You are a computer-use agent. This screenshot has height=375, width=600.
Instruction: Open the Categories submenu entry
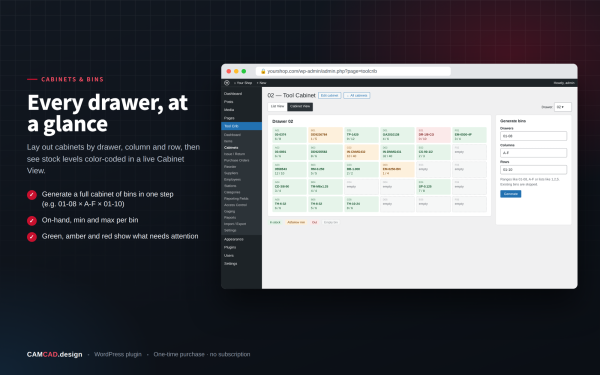(x=232, y=192)
